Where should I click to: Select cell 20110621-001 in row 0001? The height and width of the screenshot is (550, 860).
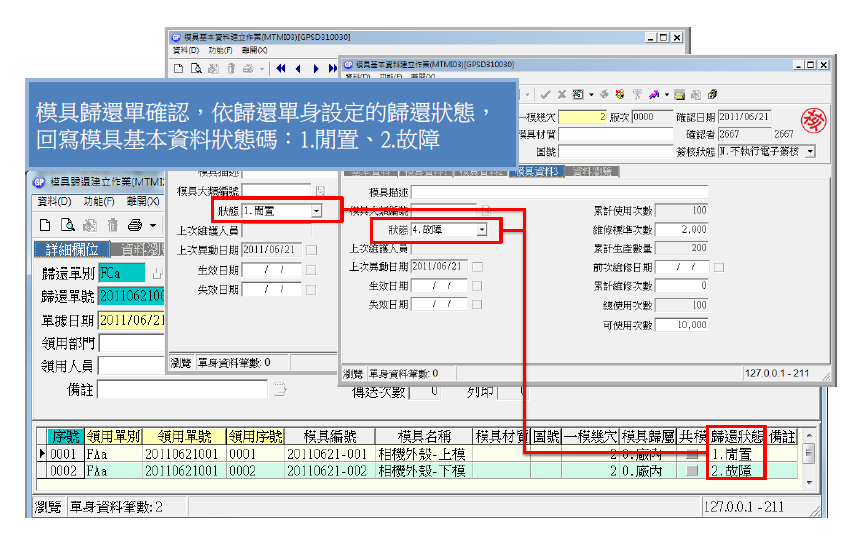[330, 454]
